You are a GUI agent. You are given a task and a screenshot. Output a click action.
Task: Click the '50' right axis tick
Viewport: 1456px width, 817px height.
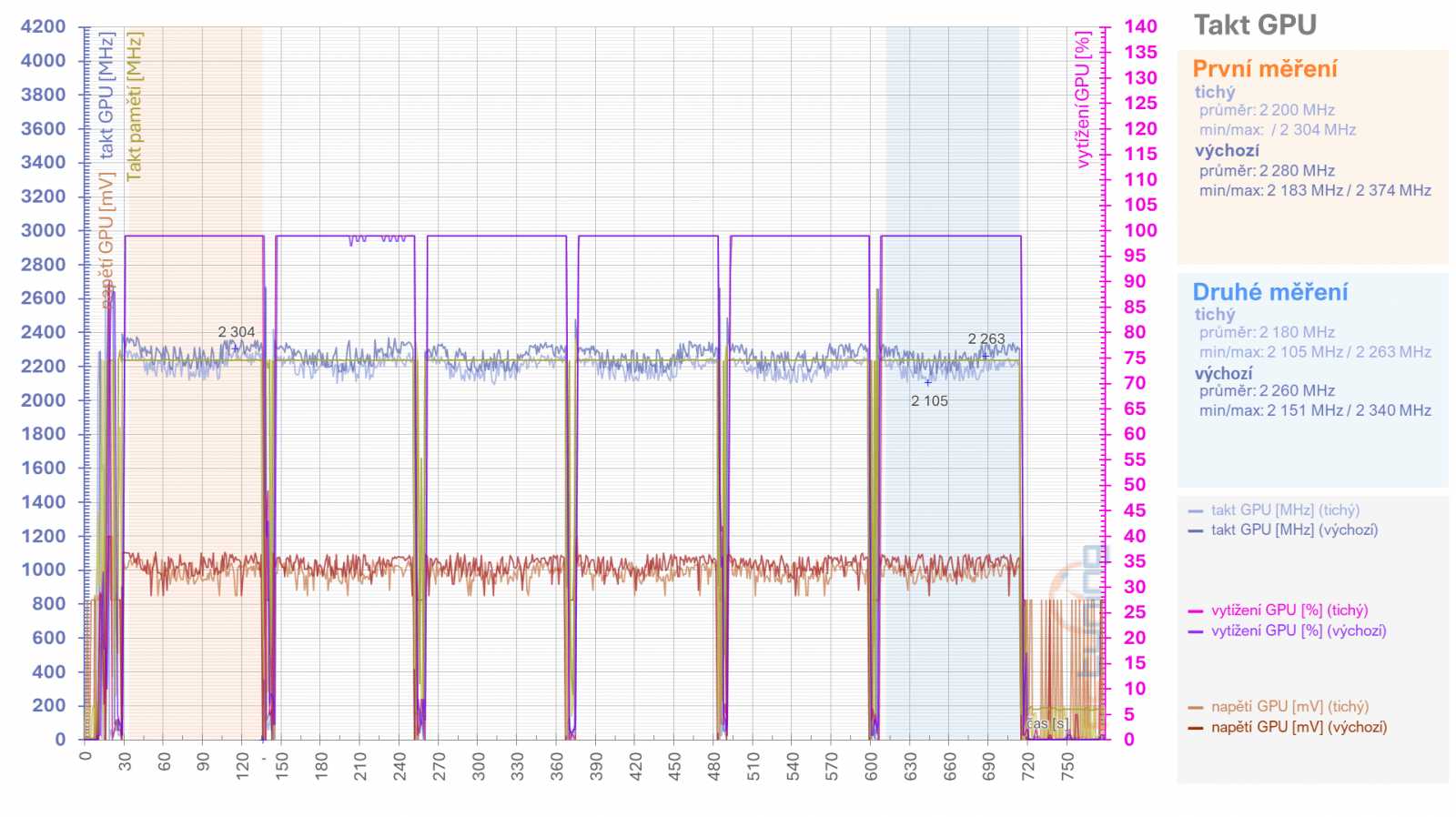[x=1135, y=485]
